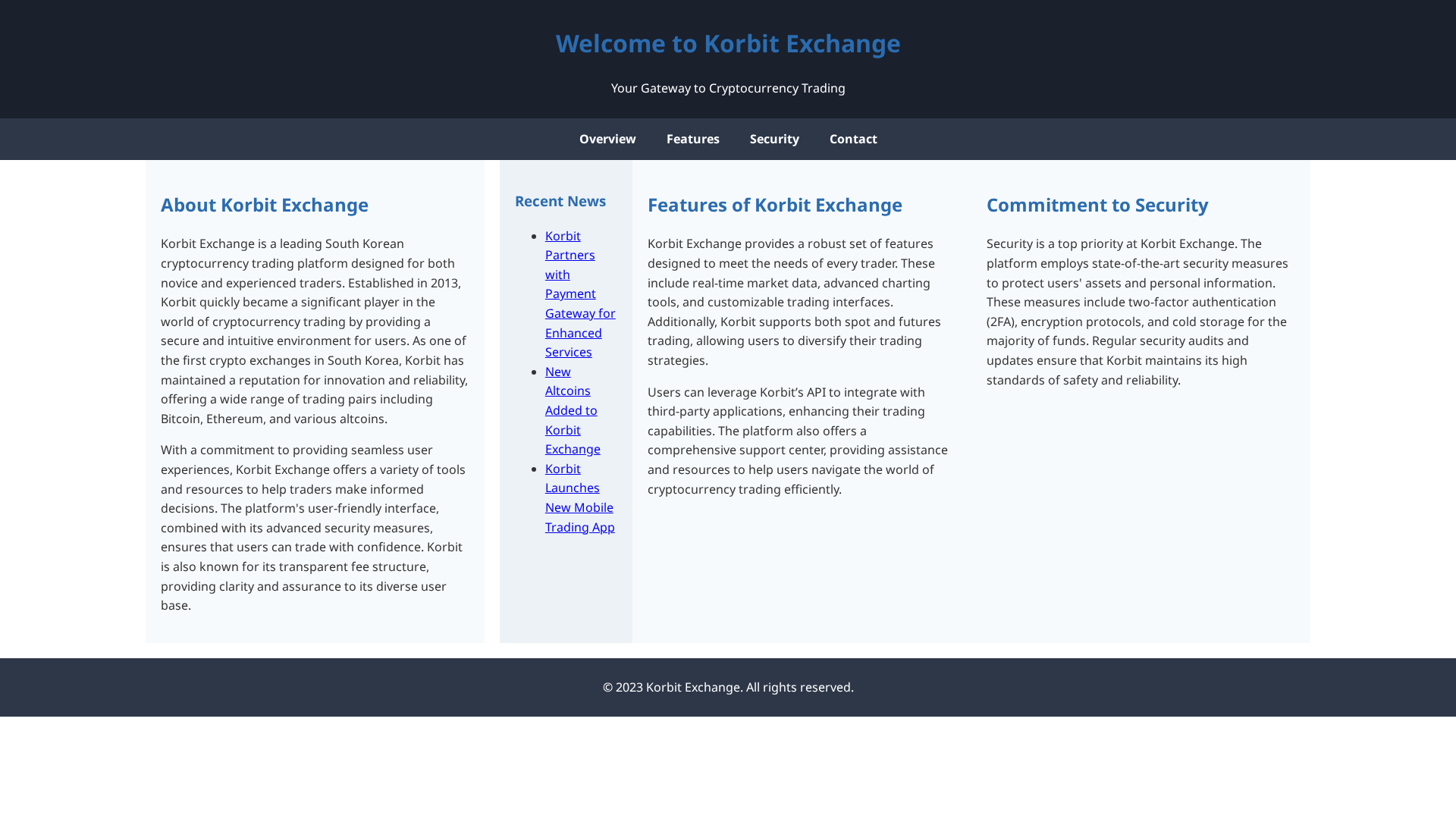Click the tagline 'Your Gateway to Cryptocurrency Trading'
The height and width of the screenshot is (819, 1456).
pyautogui.click(x=728, y=88)
